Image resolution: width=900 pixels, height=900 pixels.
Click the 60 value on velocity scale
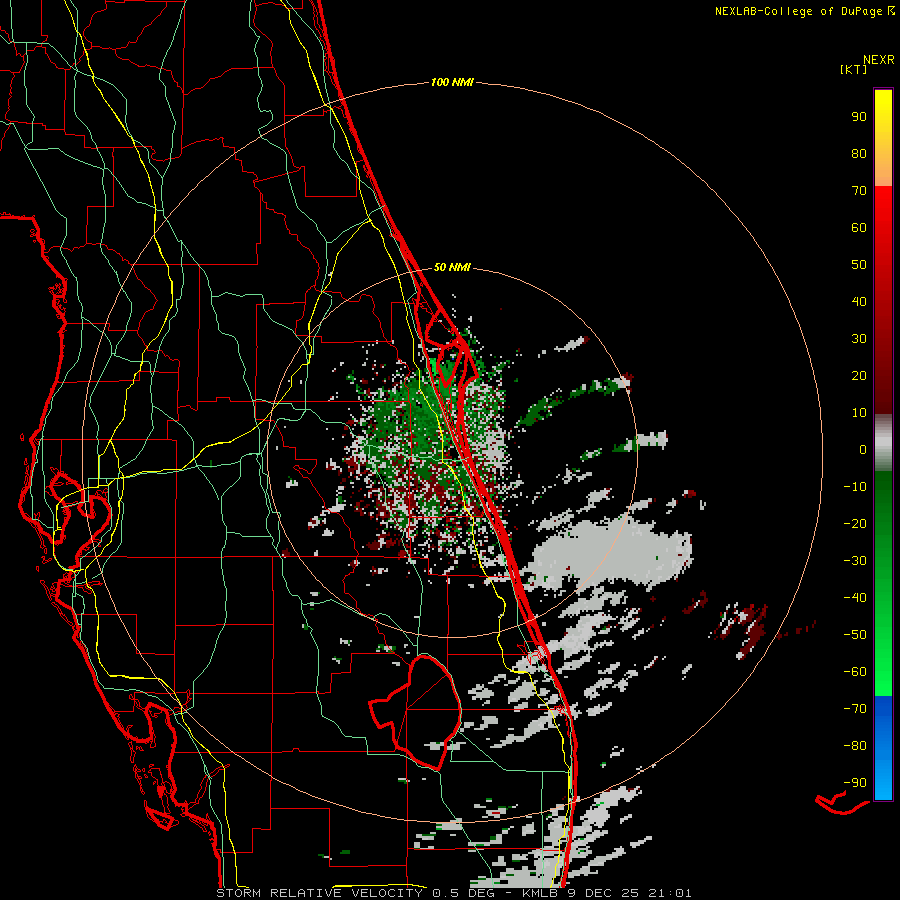click(859, 228)
